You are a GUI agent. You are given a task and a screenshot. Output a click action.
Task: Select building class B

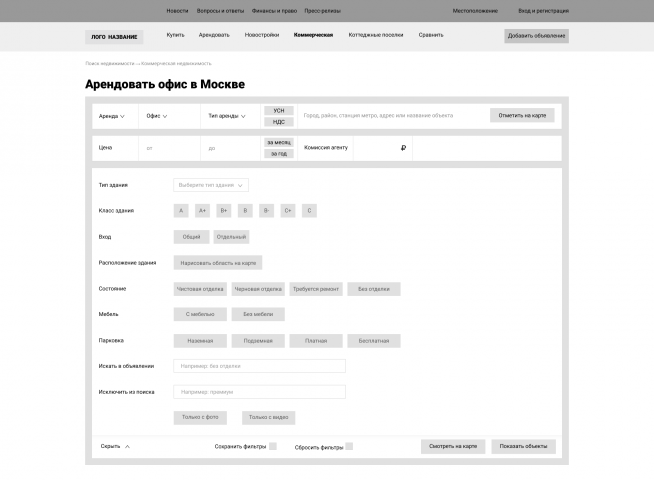[245, 211]
